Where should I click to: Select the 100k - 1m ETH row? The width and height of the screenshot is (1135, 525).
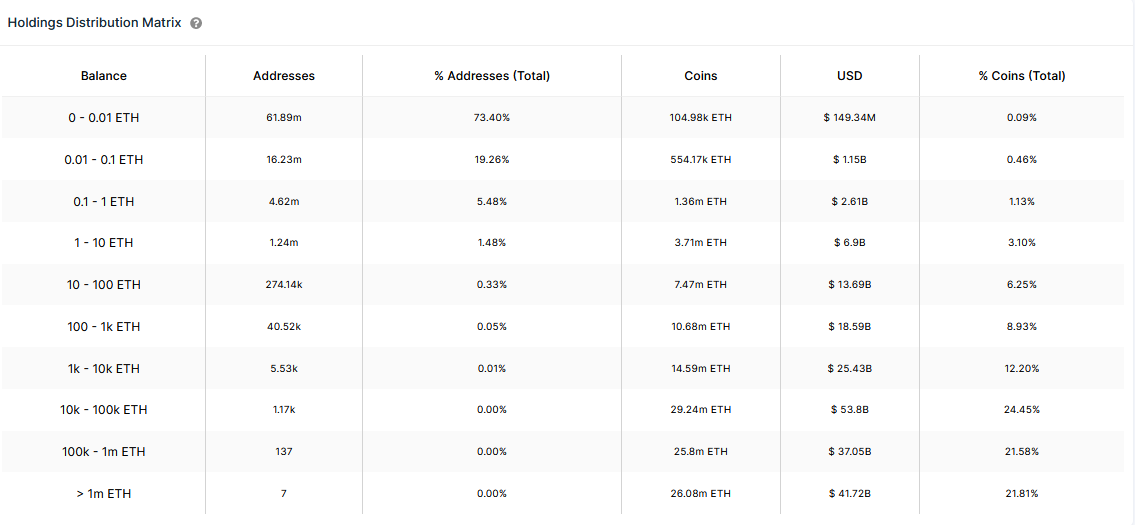click(x=562, y=452)
